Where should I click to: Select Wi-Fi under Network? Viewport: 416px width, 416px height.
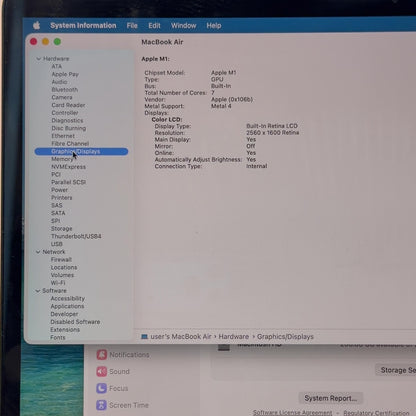click(x=58, y=283)
